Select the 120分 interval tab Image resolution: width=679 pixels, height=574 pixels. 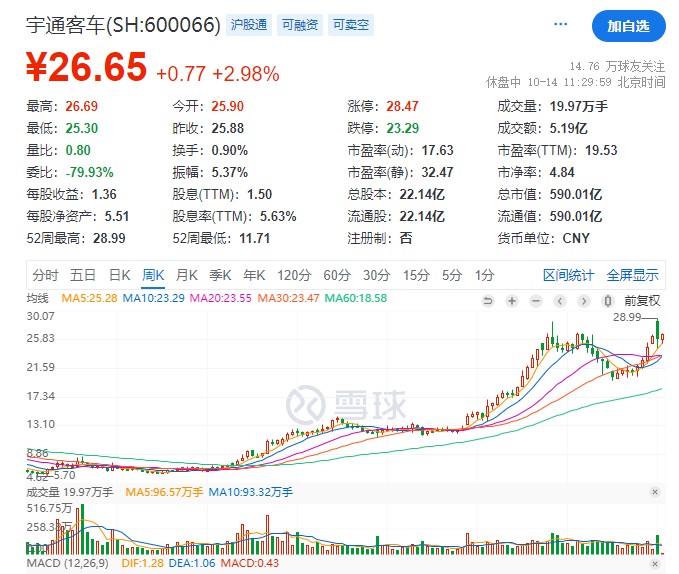coord(294,275)
